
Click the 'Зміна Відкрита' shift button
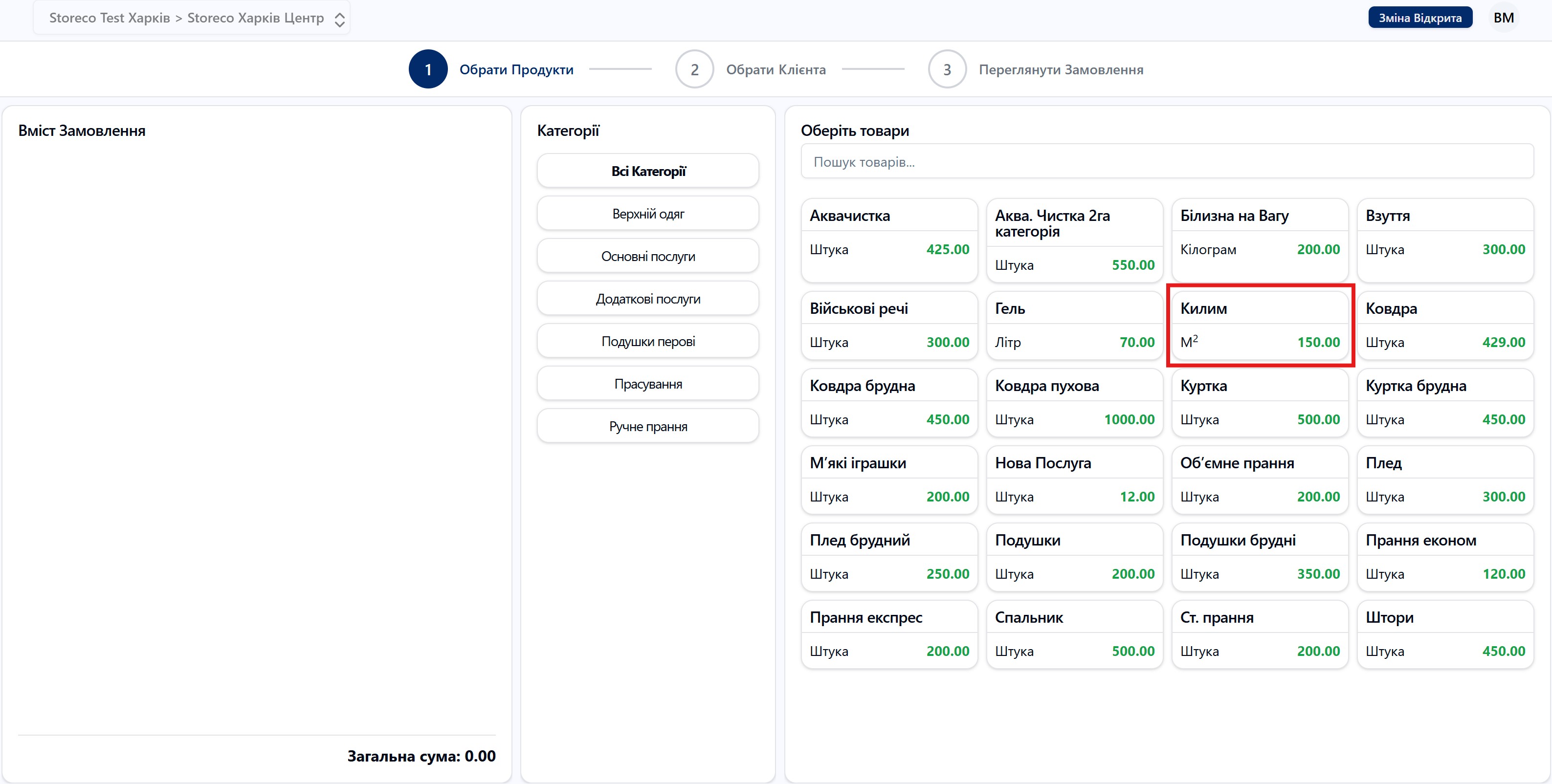point(1419,18)
